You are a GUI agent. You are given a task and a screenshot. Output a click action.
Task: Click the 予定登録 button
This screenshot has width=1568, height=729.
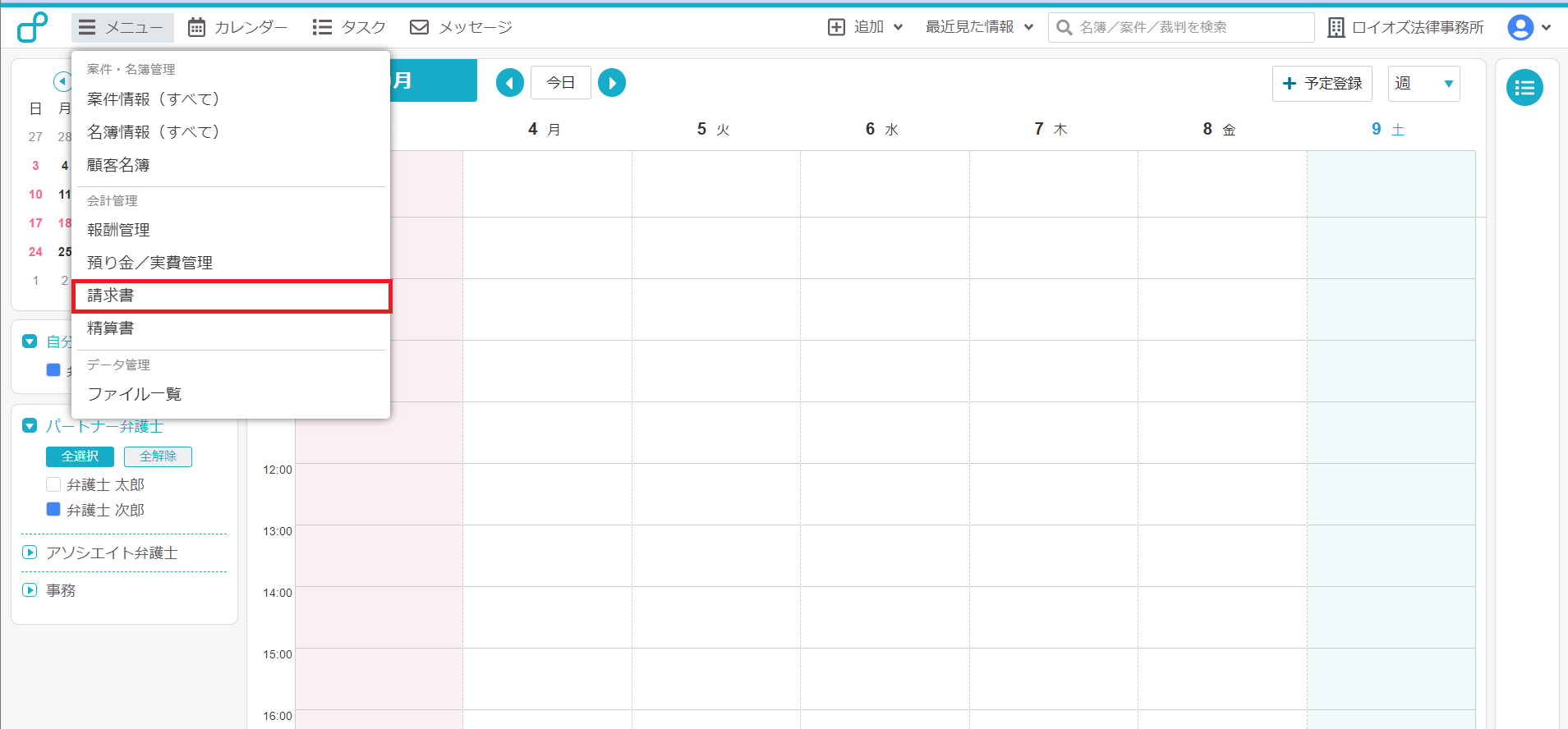(1322, 84)
